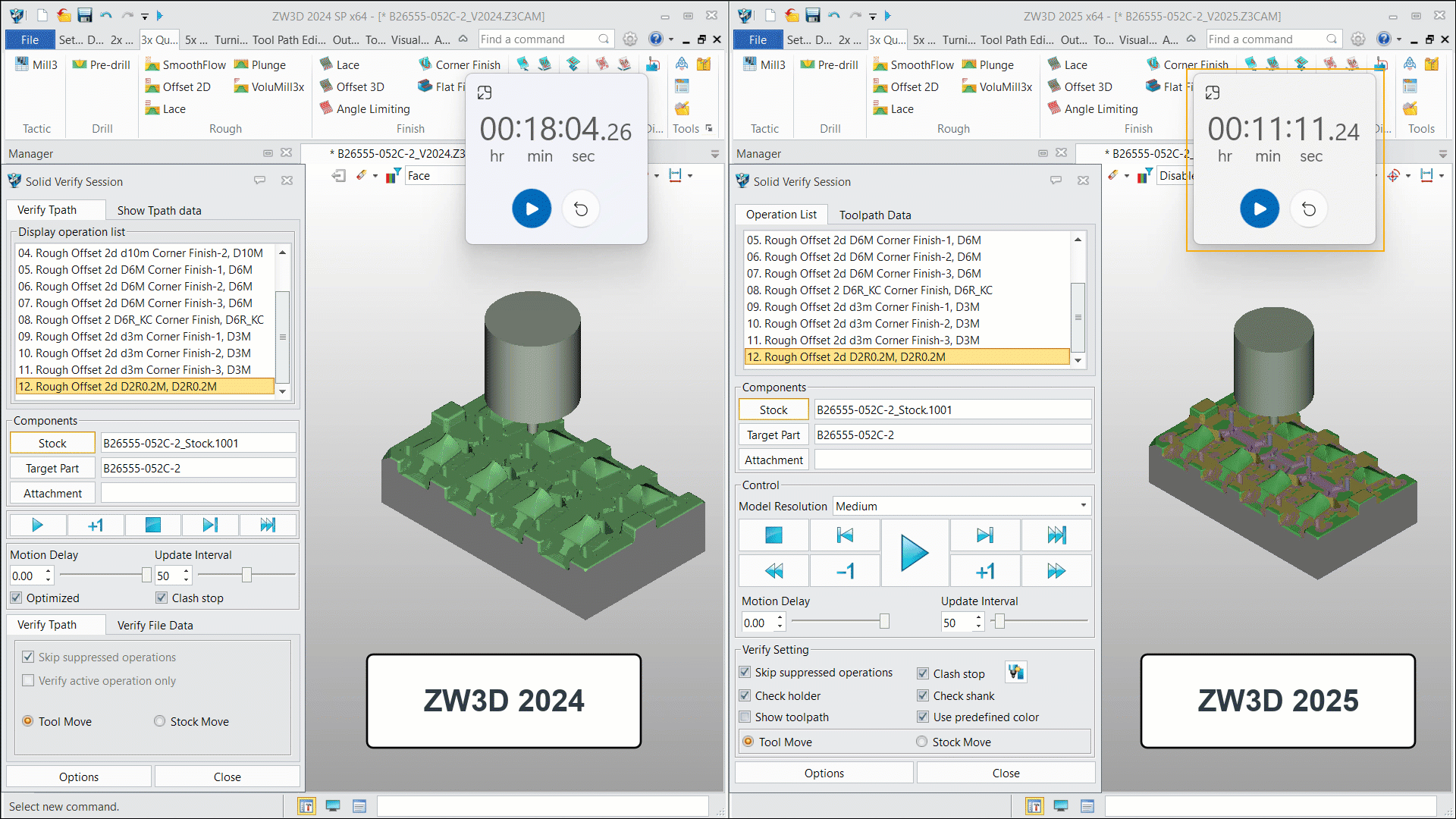The height and width of the screenshot is (819, 1456).
Task: Open File menu in ZW3D 2025
Action: [758, 39]
